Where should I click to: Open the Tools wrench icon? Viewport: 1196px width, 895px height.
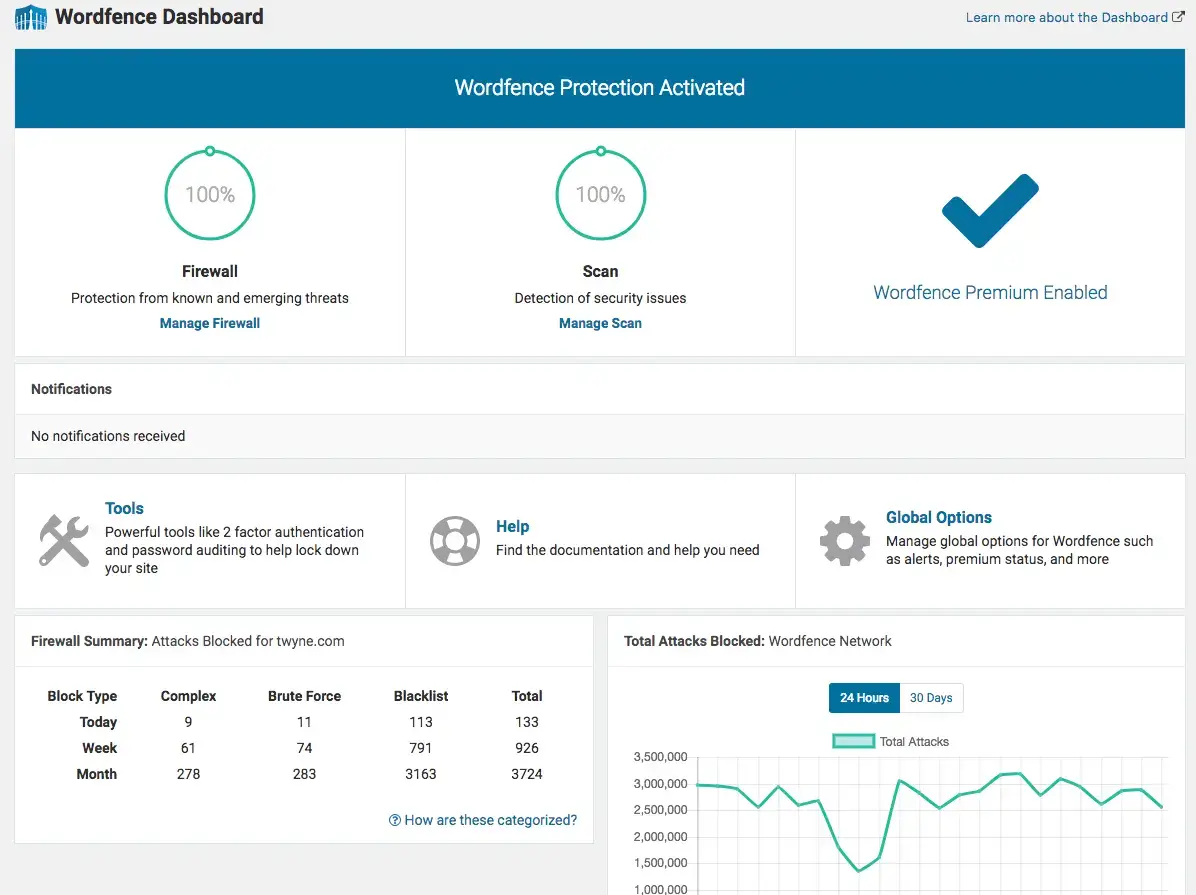coord(64,541)
